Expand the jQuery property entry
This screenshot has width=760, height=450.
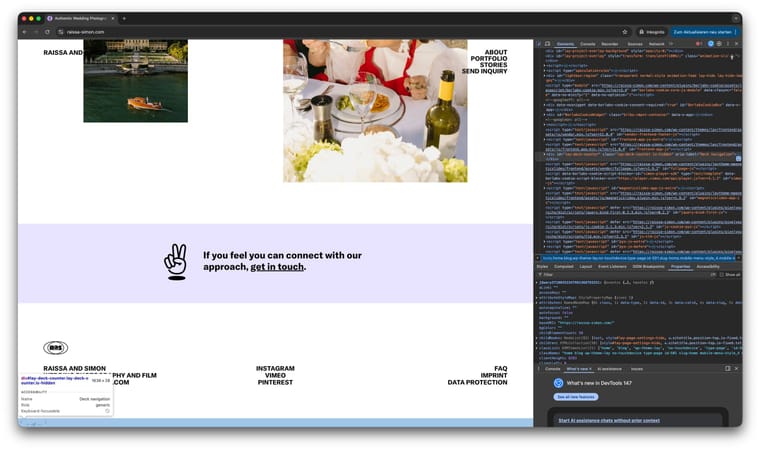pyautogui.click(x=537, y=282)
